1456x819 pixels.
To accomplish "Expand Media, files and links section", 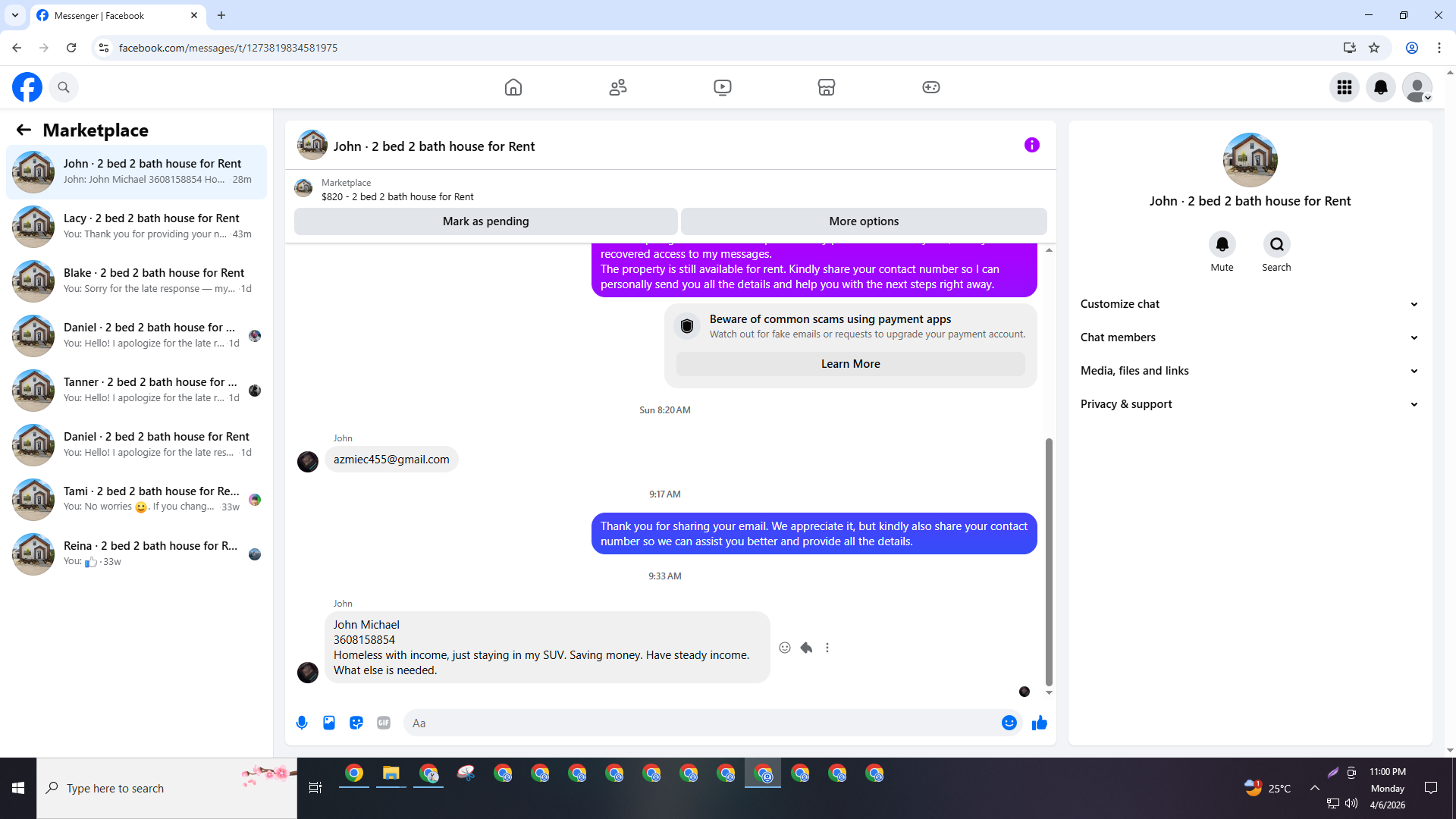I will [1250, 371].
